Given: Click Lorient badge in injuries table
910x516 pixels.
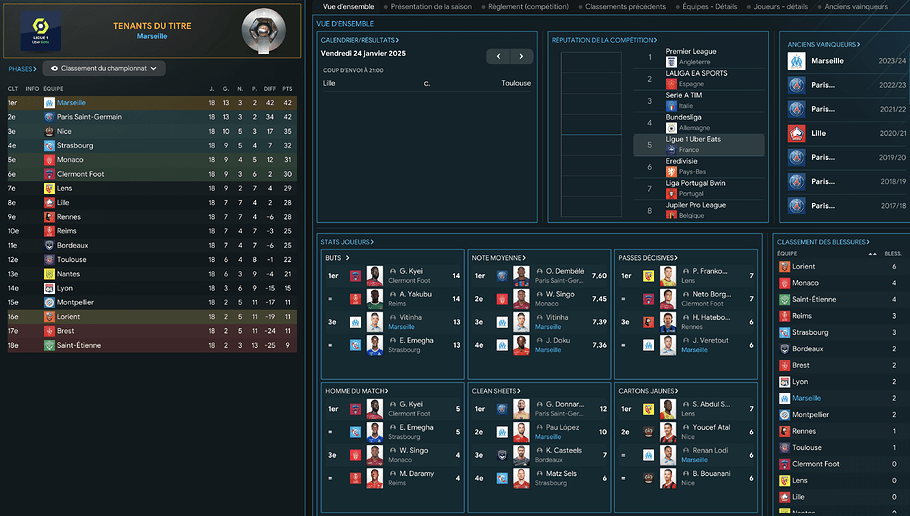Looking at the screenshot, I should [x=784, y=266].
